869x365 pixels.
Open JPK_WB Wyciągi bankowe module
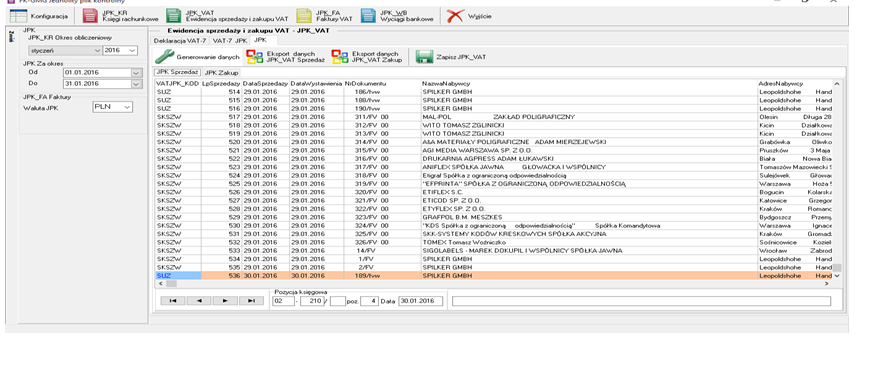(397, 16)
